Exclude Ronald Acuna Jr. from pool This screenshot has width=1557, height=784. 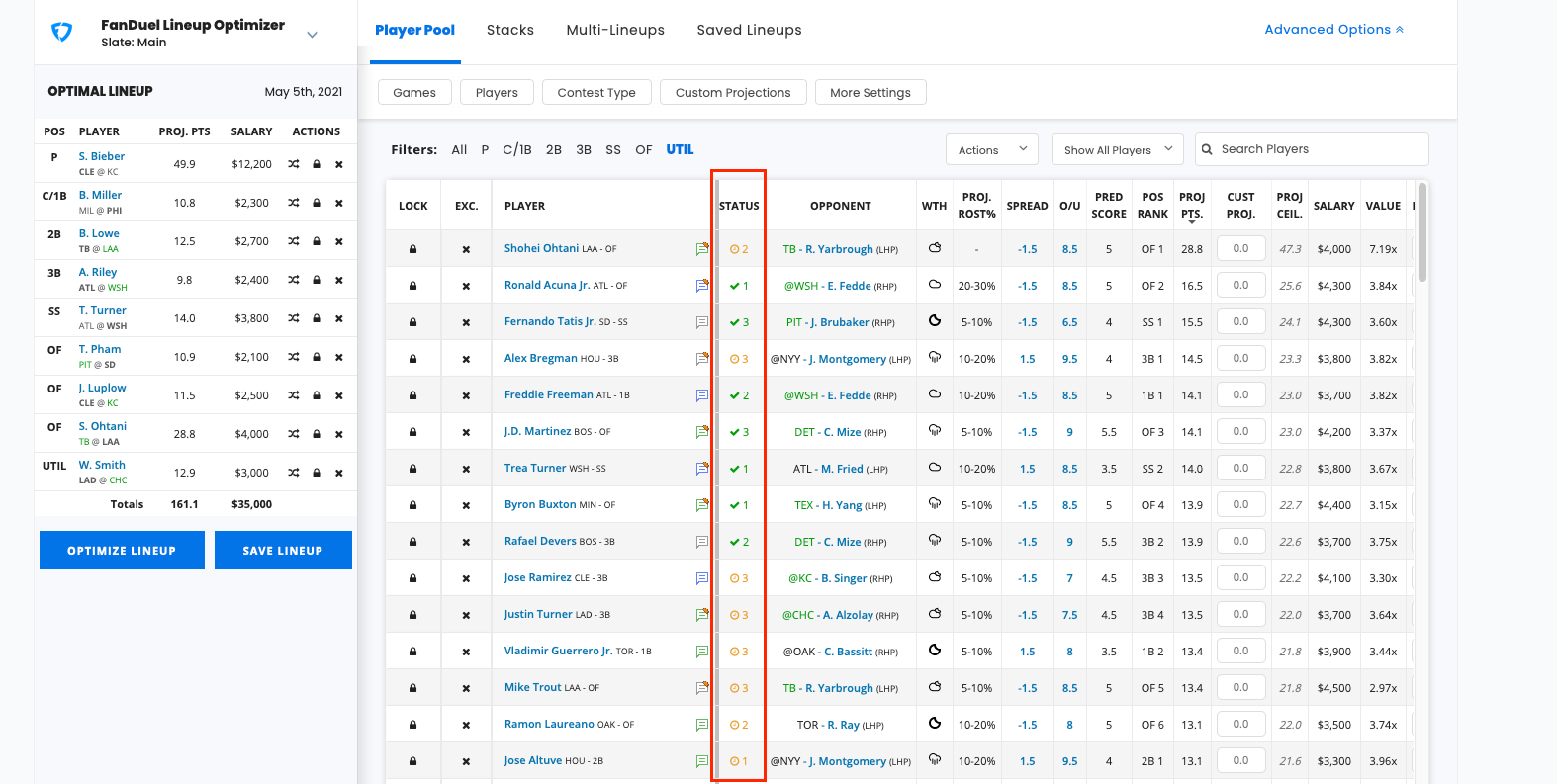tap(466, 286)
